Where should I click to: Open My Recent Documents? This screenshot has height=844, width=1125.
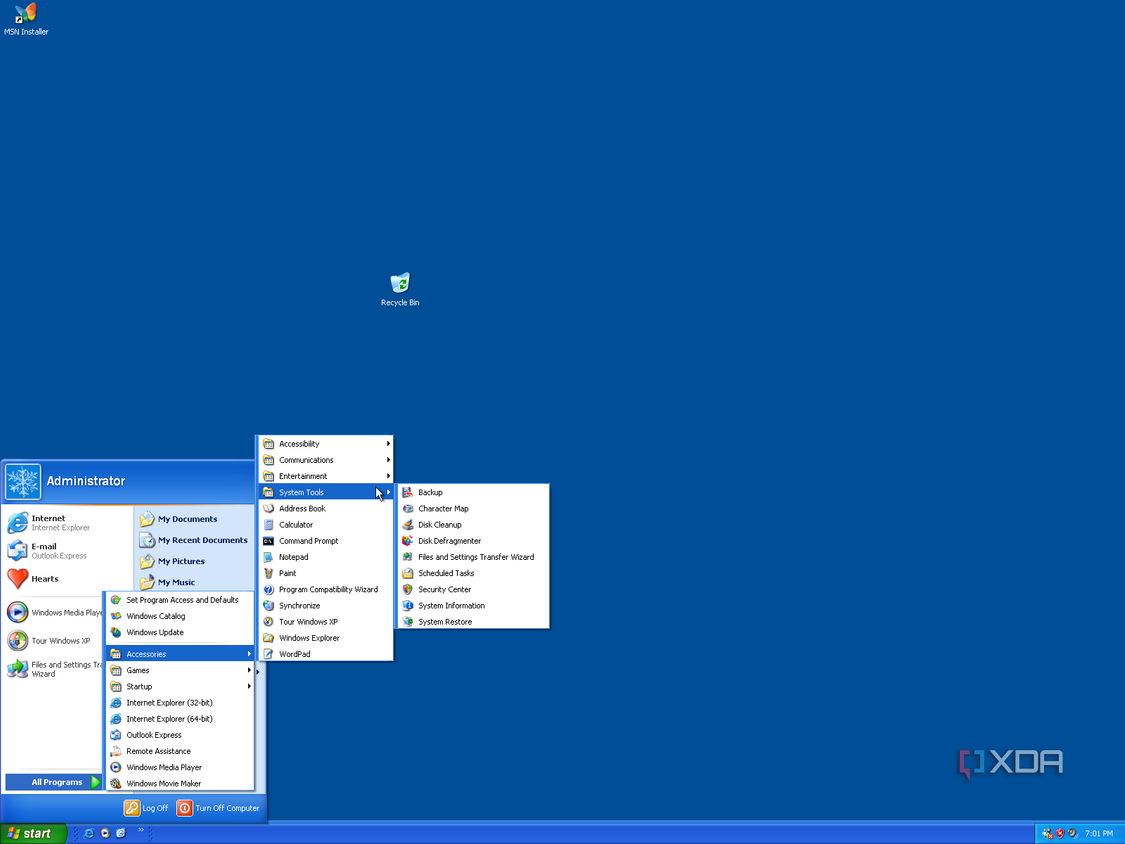[x=194, y=540]
